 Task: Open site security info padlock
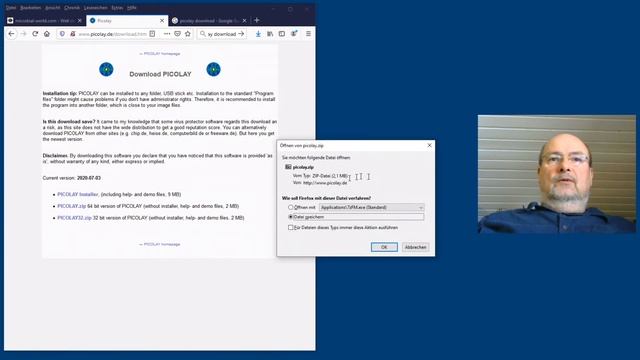pos(73,34)
